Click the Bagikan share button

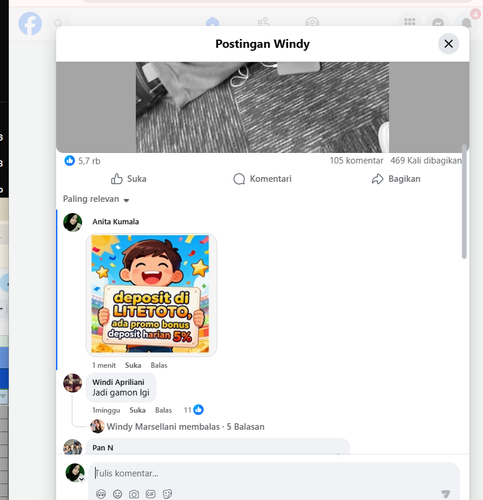click(x=396, y=179)
